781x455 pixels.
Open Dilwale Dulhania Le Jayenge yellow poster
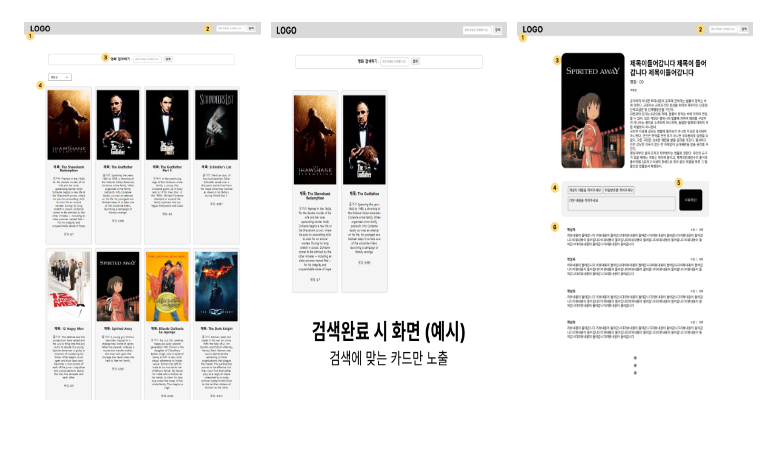click(167, 287)
